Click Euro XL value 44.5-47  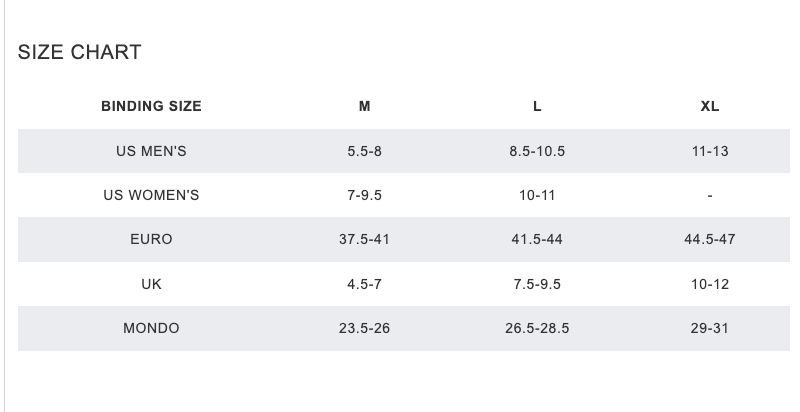coord(709,240)
